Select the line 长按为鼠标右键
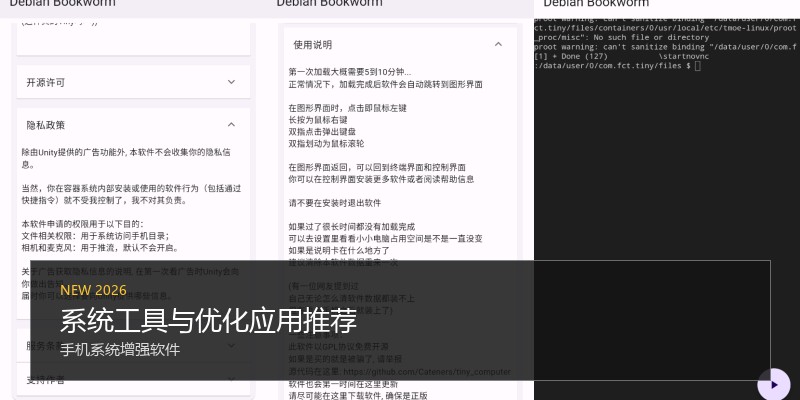Image resolution: width=800 pixels, height=400 pixels. tap(318, 120)
